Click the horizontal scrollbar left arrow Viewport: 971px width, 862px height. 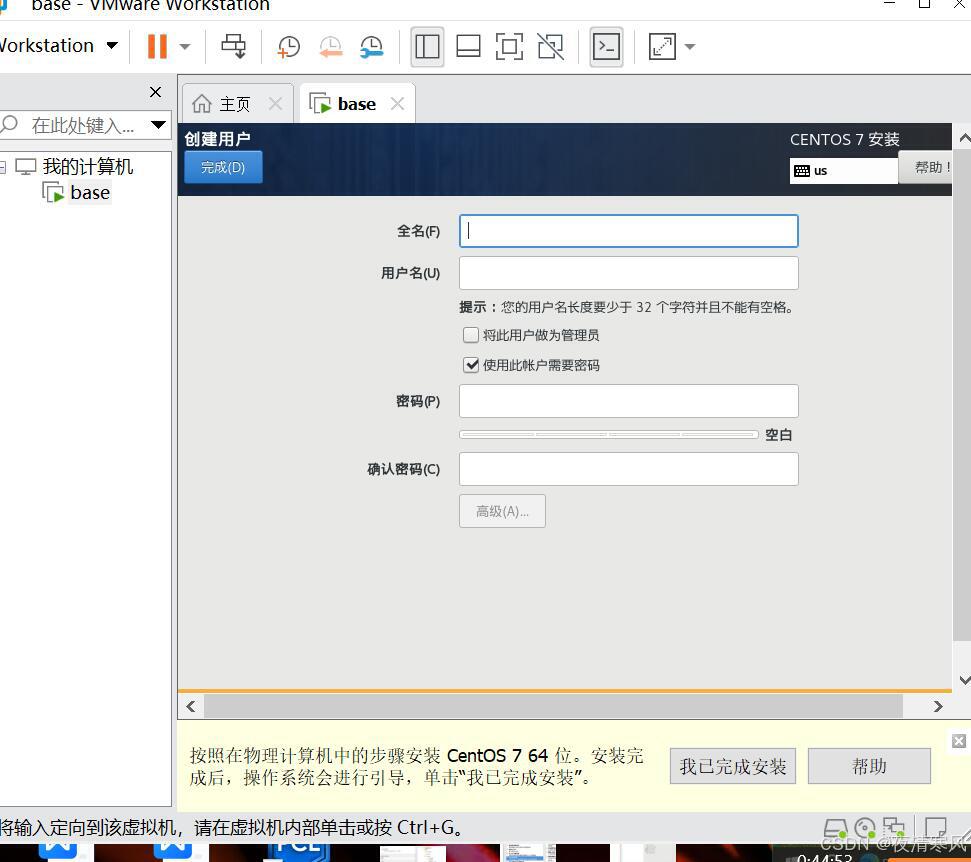[191, 707]
